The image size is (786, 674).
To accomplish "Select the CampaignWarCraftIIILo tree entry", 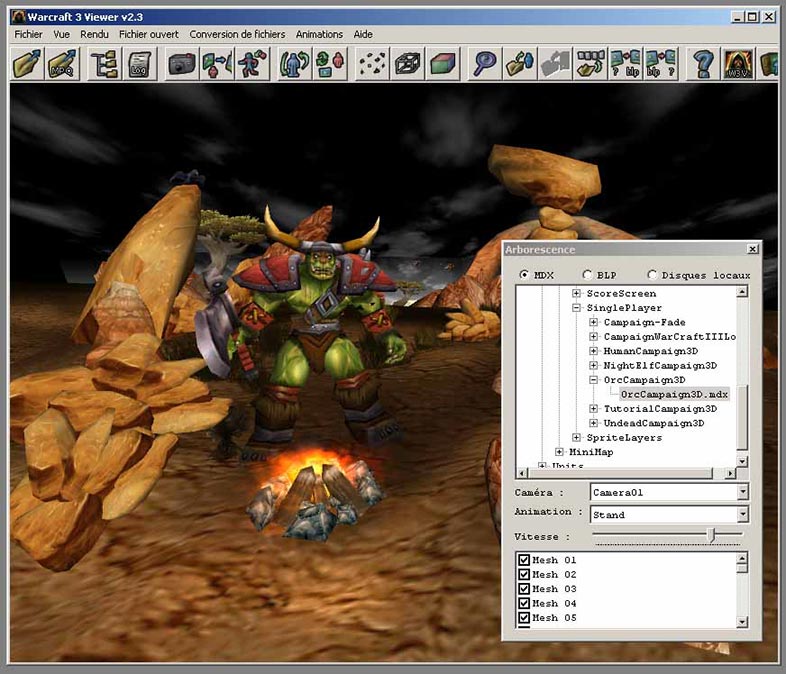I will point(670,337).
